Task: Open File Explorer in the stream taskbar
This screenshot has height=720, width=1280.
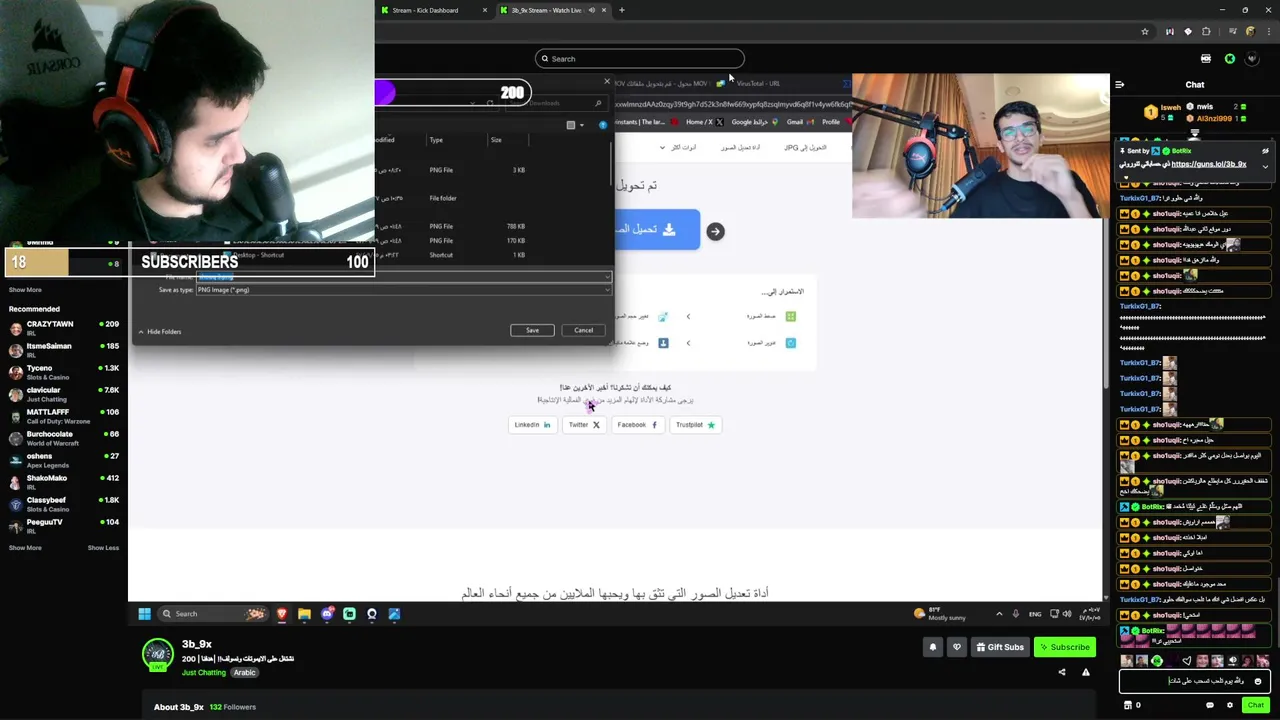Action: pyautogui.click(x=304, y=614)
